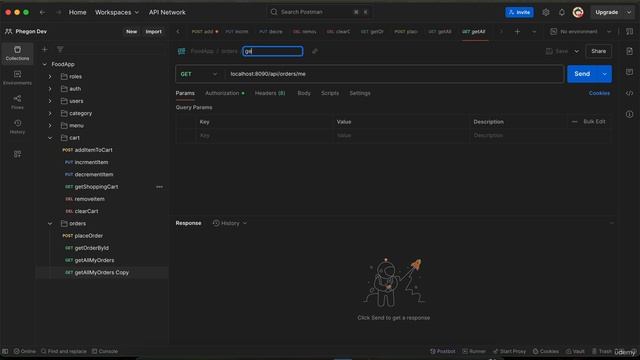Viewport: 640px width, 360px height.
Task: Open the Collections sidebar panel
Action: (17, 53)
